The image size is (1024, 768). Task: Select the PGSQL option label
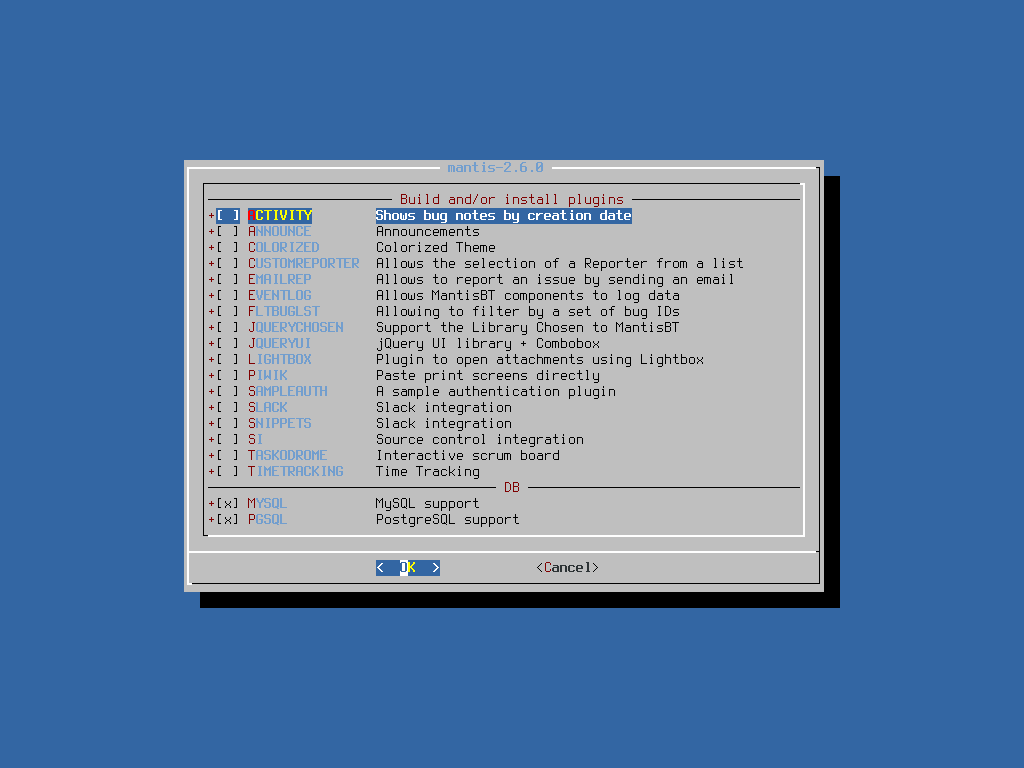tap(268, 520)
